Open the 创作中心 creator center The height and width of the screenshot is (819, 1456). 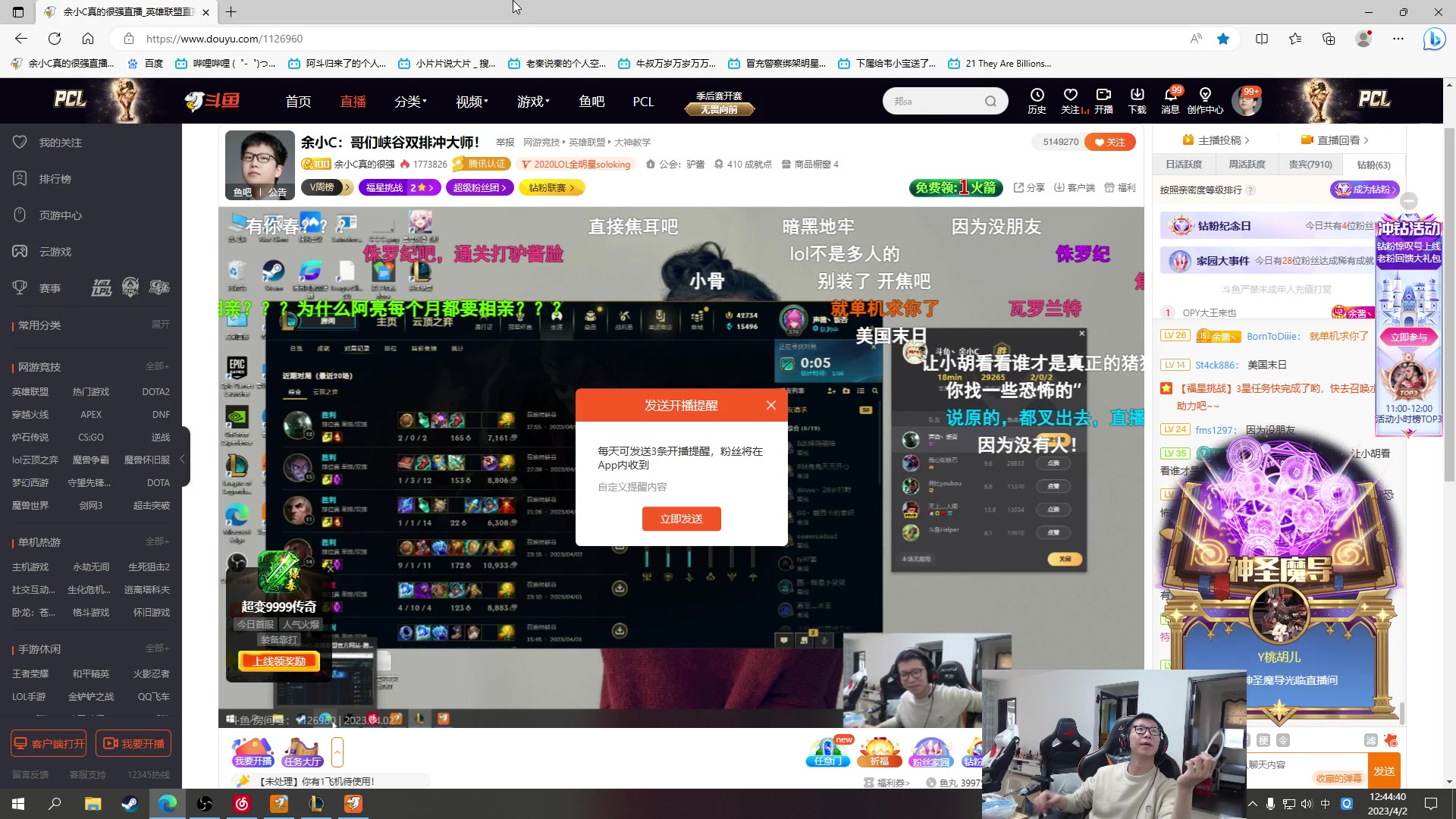pos(1205,101)
